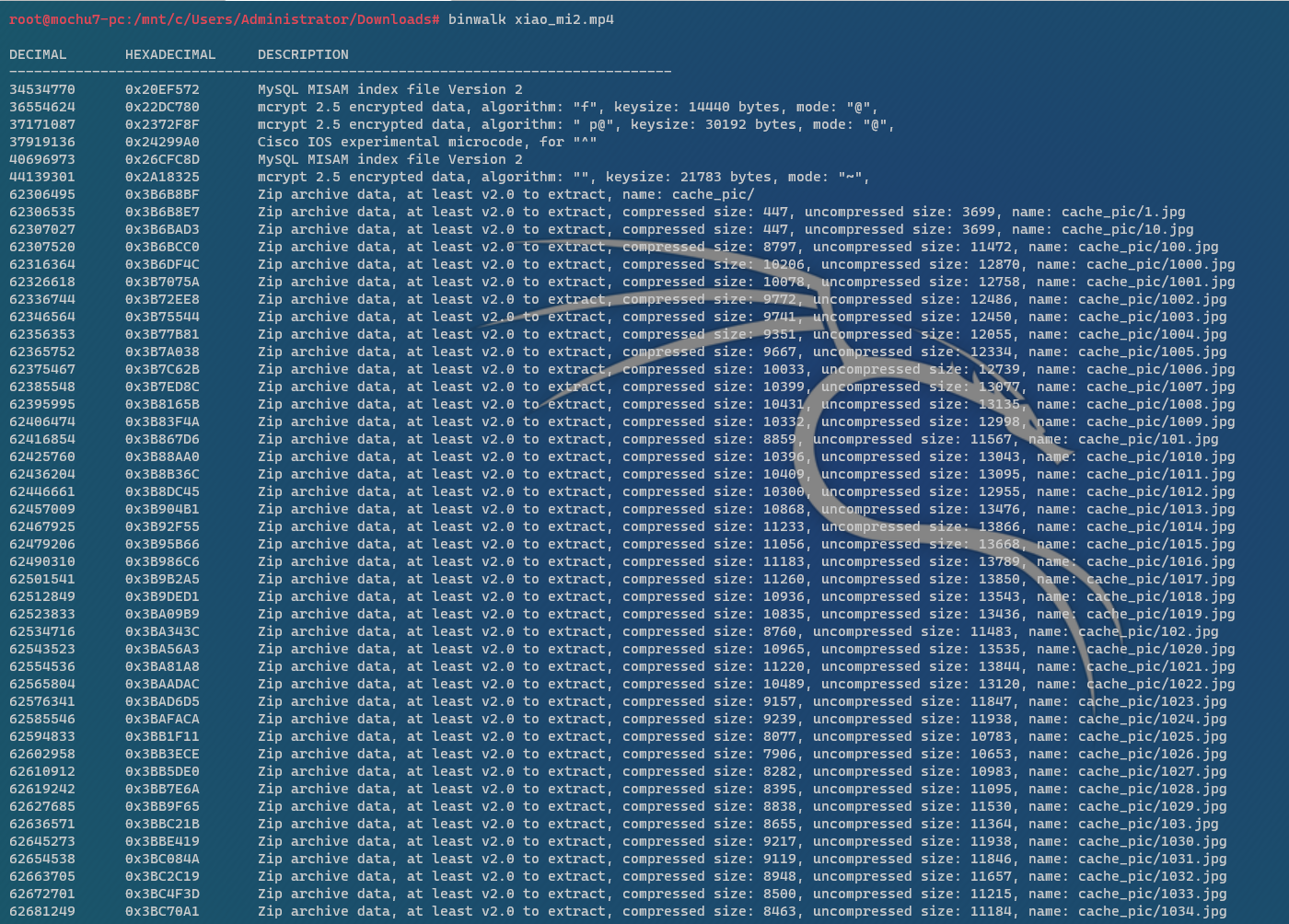This screenshot has width=1289, height=924.
Task: Click file name cache_pic/1025.jpg
Action: pos(1153,736)
